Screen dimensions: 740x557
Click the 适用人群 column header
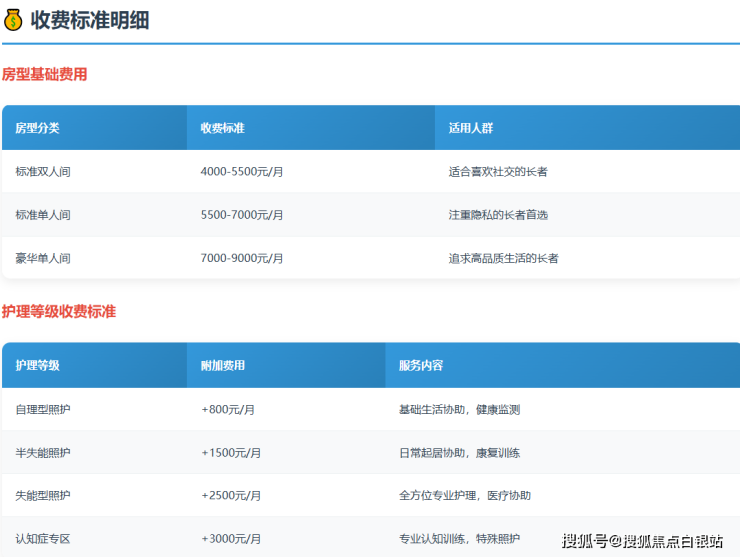point(470,128)
